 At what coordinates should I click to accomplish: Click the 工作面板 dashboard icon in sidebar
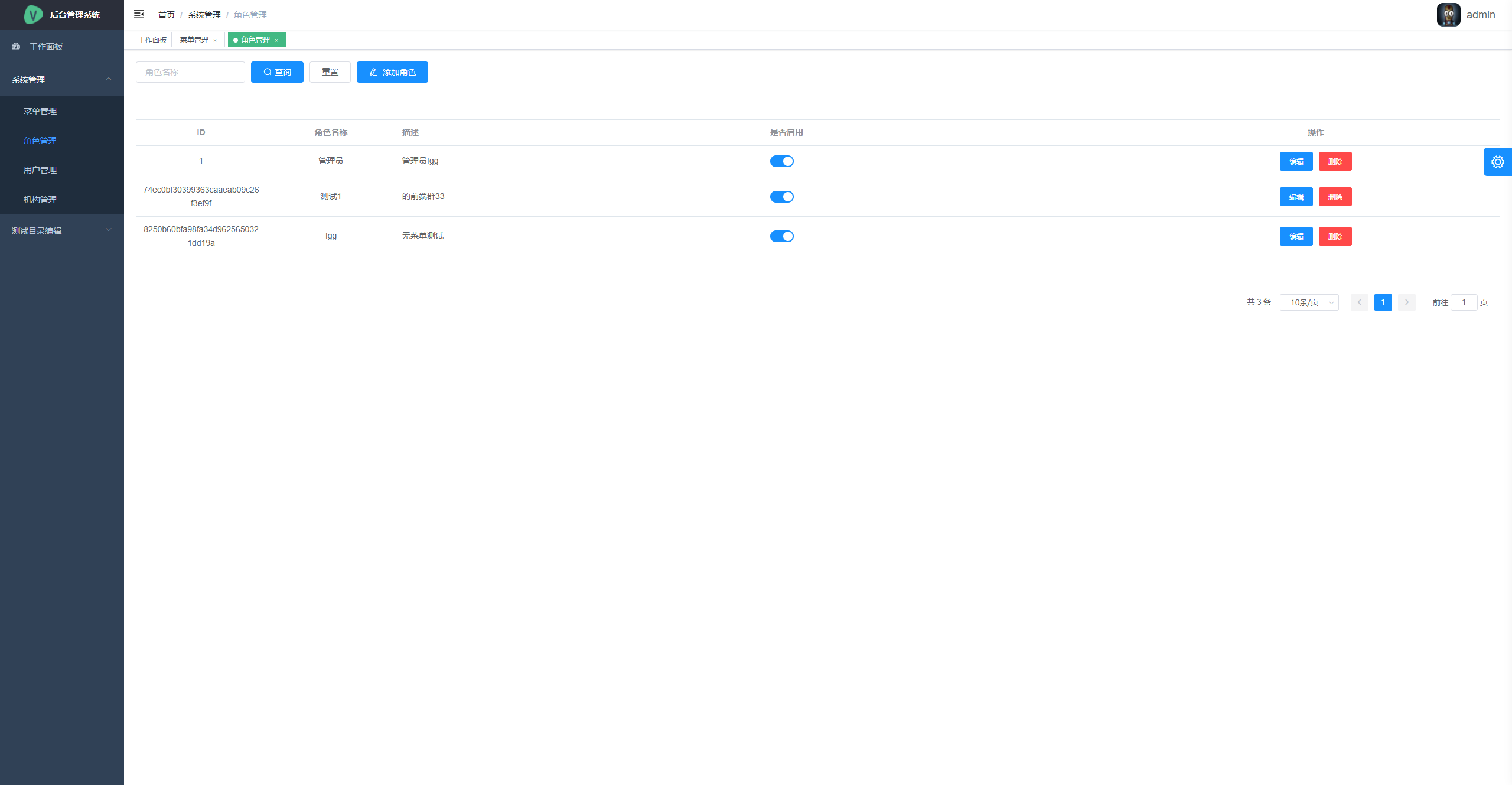point(17,46)
